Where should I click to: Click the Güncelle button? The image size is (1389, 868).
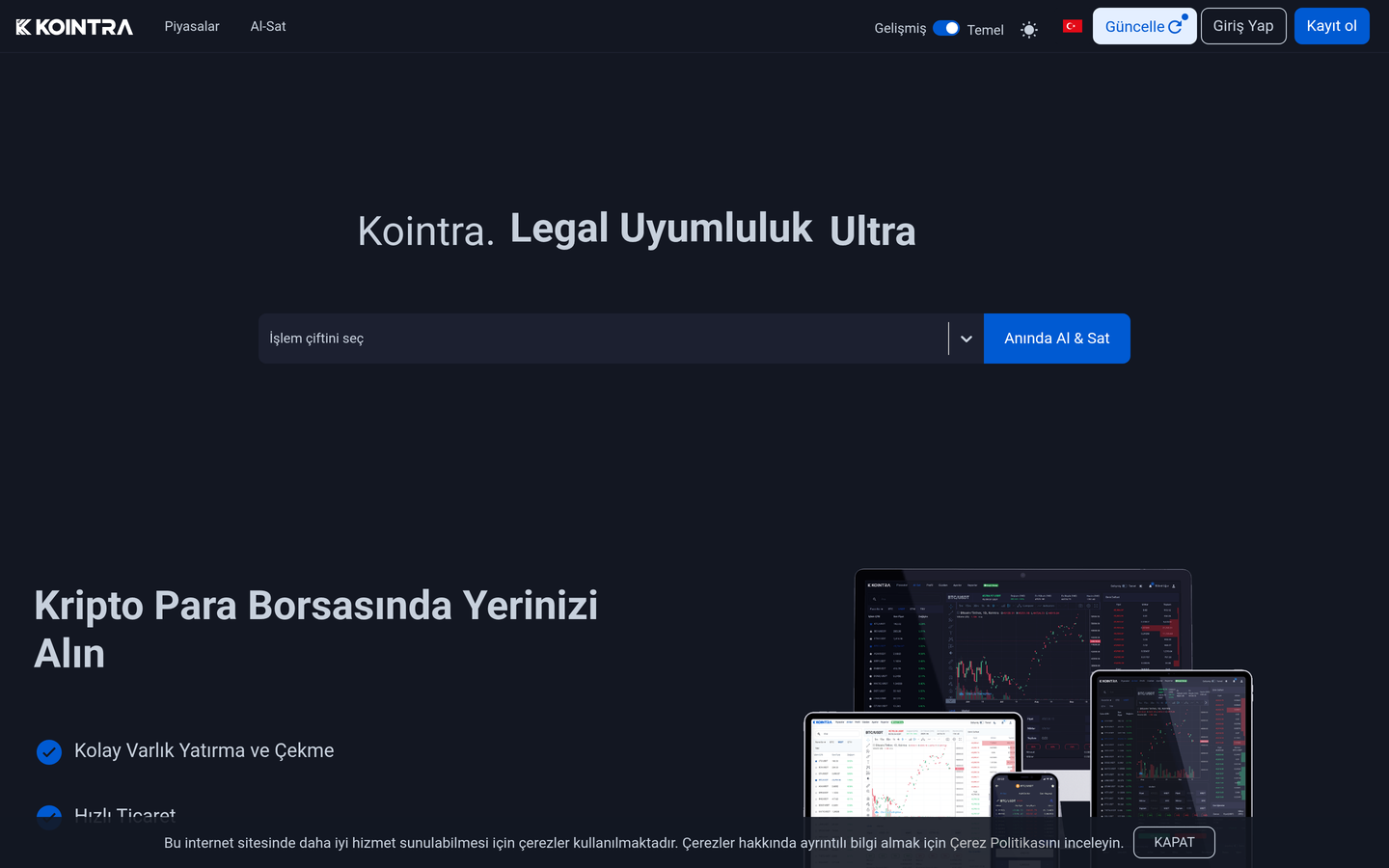pos(1144,26)
